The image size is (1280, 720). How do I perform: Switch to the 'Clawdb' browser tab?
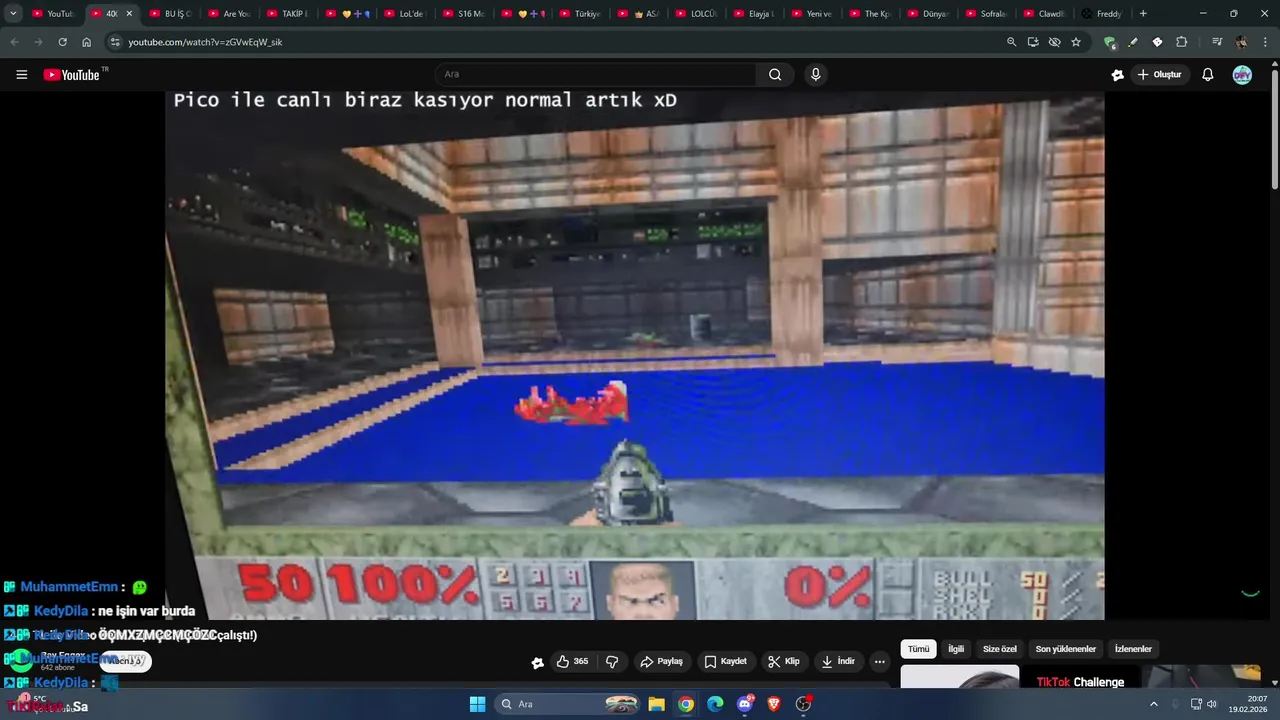point(1044,14)
